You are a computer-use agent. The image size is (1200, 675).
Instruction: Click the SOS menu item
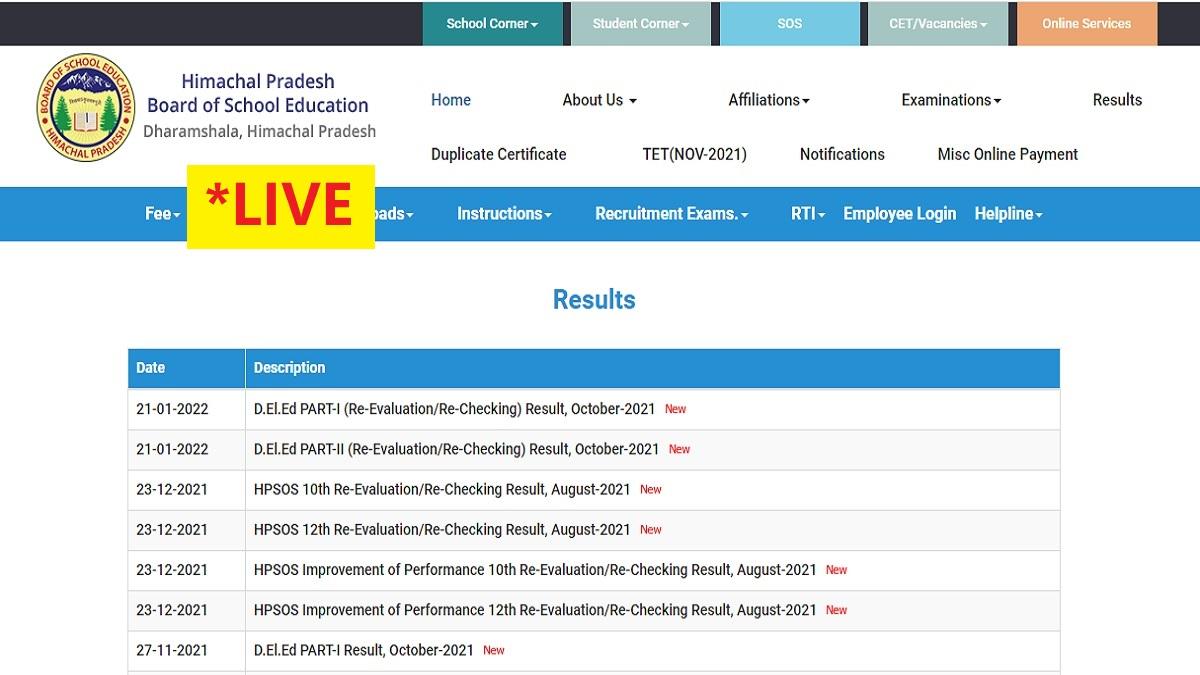[x=790, y=23]
